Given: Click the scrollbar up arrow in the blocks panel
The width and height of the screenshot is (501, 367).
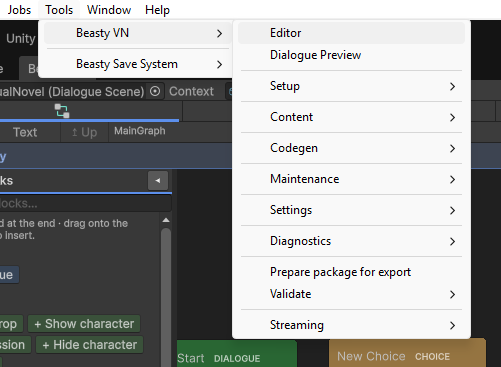Looking at the screenshot, I should [x=166, y=220].
